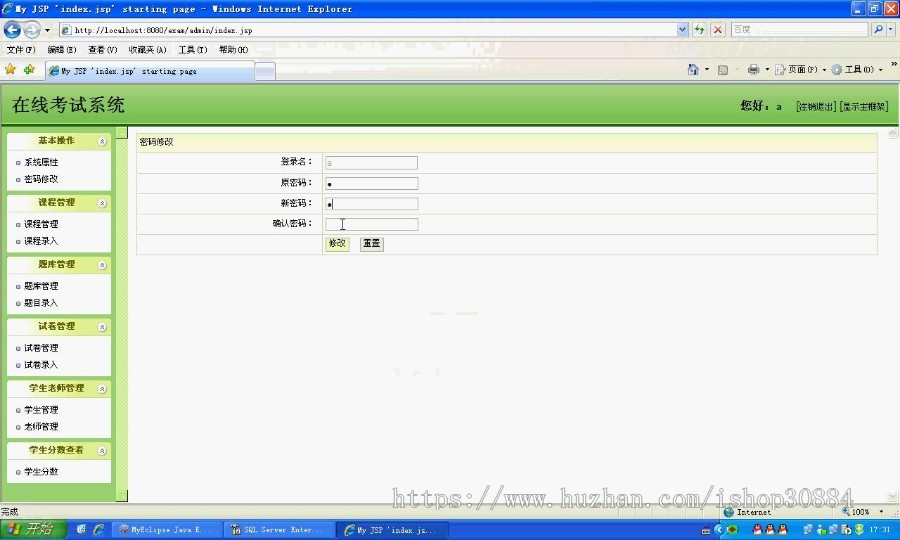Collapse the 课程管理 sidebar section
The width and height of the screenshot is (900, 540).
pyautogui.click(x=102, y=203)
